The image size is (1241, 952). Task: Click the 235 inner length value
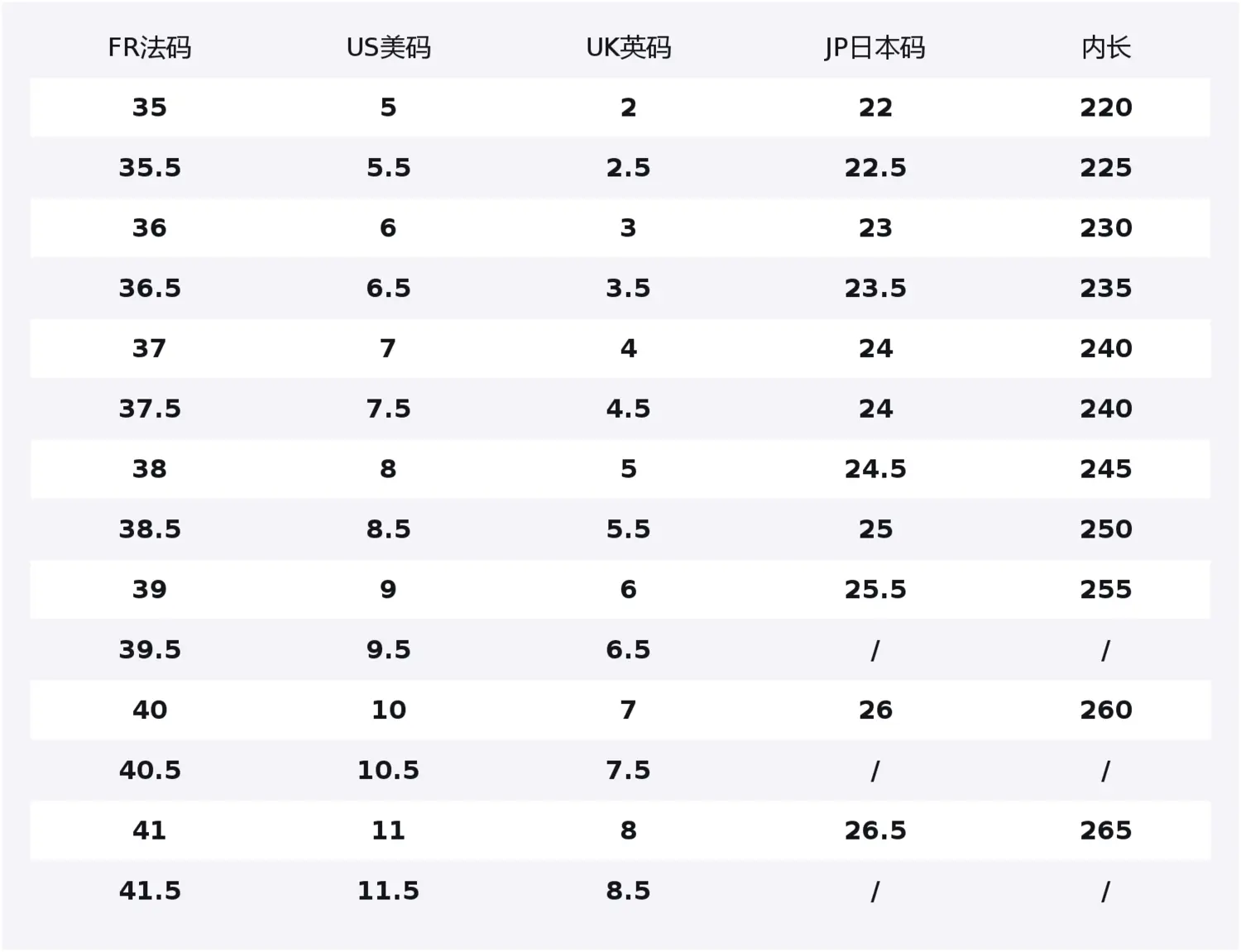(x=1106, y=289)
